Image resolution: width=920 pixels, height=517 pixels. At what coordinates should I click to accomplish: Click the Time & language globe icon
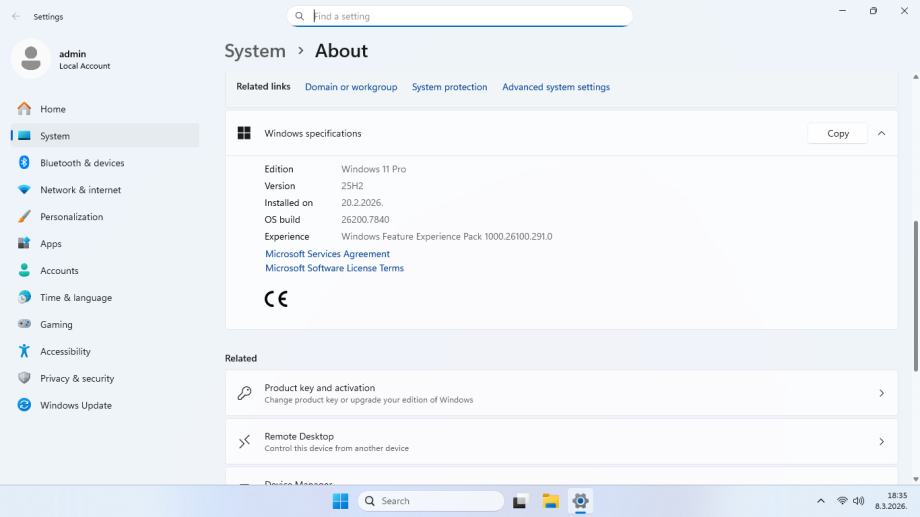24,297
